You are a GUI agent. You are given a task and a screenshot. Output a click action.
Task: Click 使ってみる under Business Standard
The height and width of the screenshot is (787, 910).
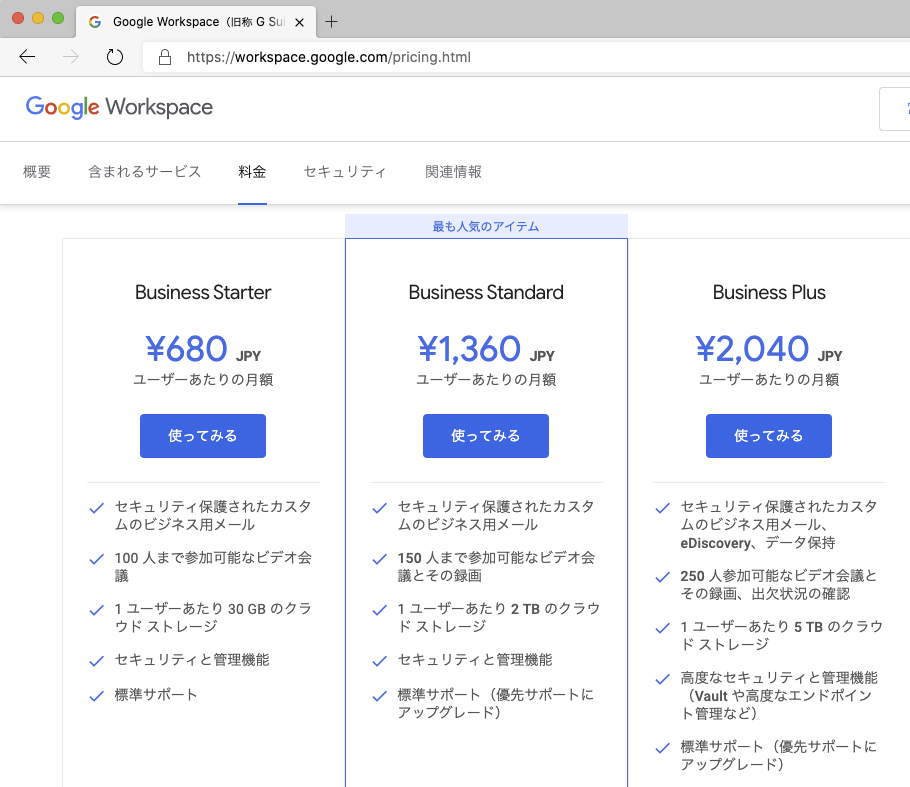coord(486,436)
